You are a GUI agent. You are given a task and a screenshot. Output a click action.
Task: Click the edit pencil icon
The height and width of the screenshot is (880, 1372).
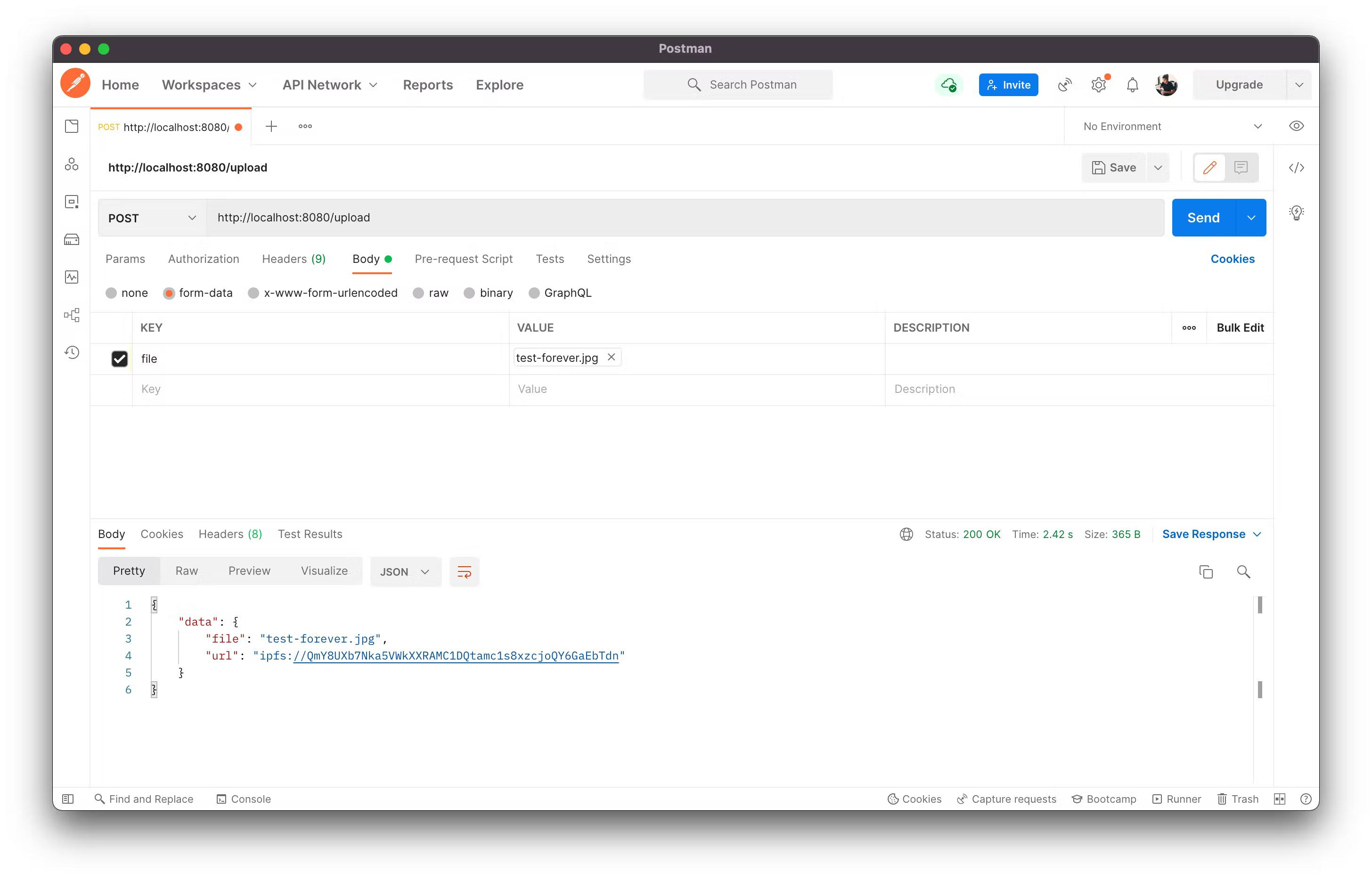1209,167
